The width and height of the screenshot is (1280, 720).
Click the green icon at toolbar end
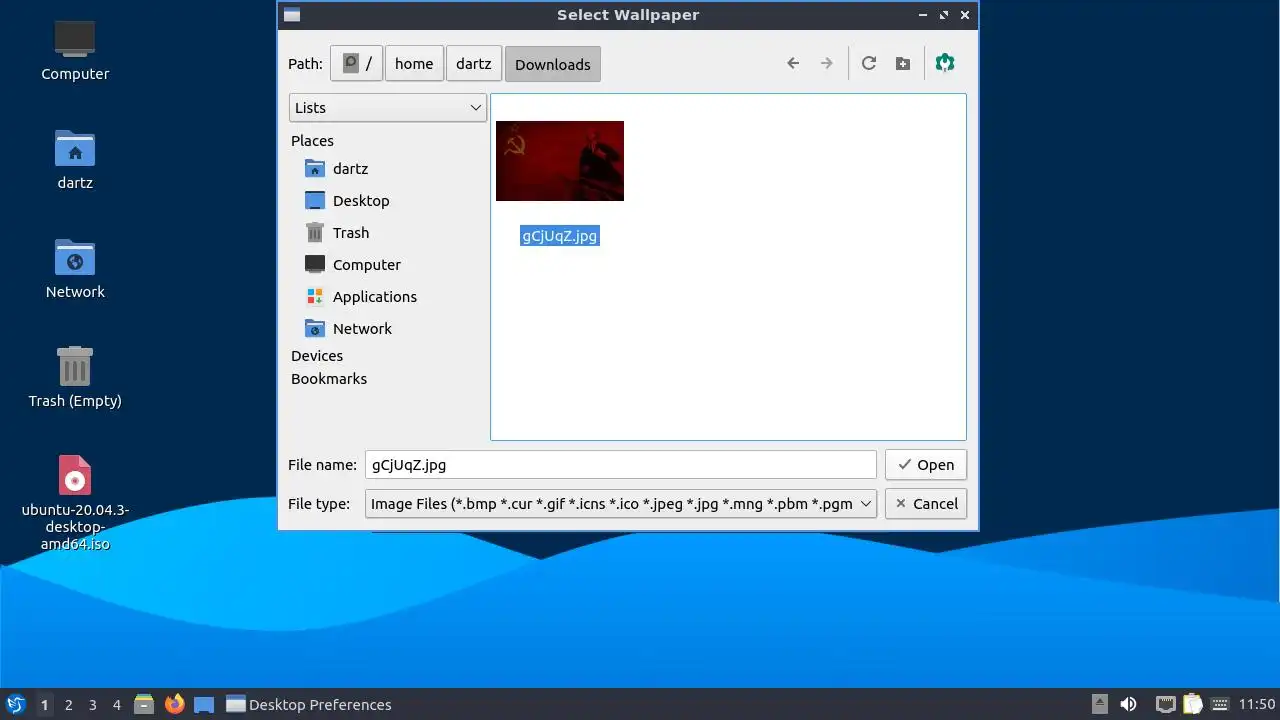(945, 63)
